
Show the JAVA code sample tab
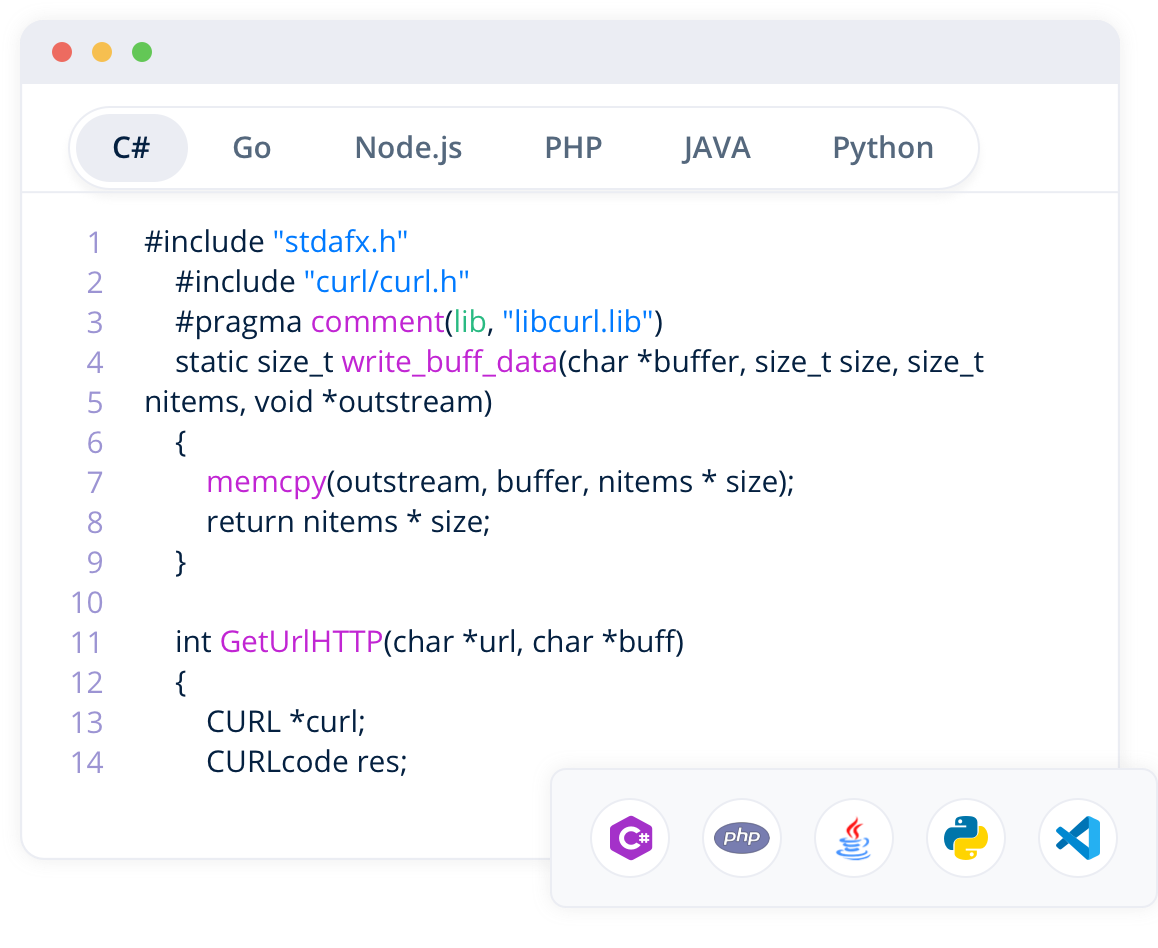(717, 148)
